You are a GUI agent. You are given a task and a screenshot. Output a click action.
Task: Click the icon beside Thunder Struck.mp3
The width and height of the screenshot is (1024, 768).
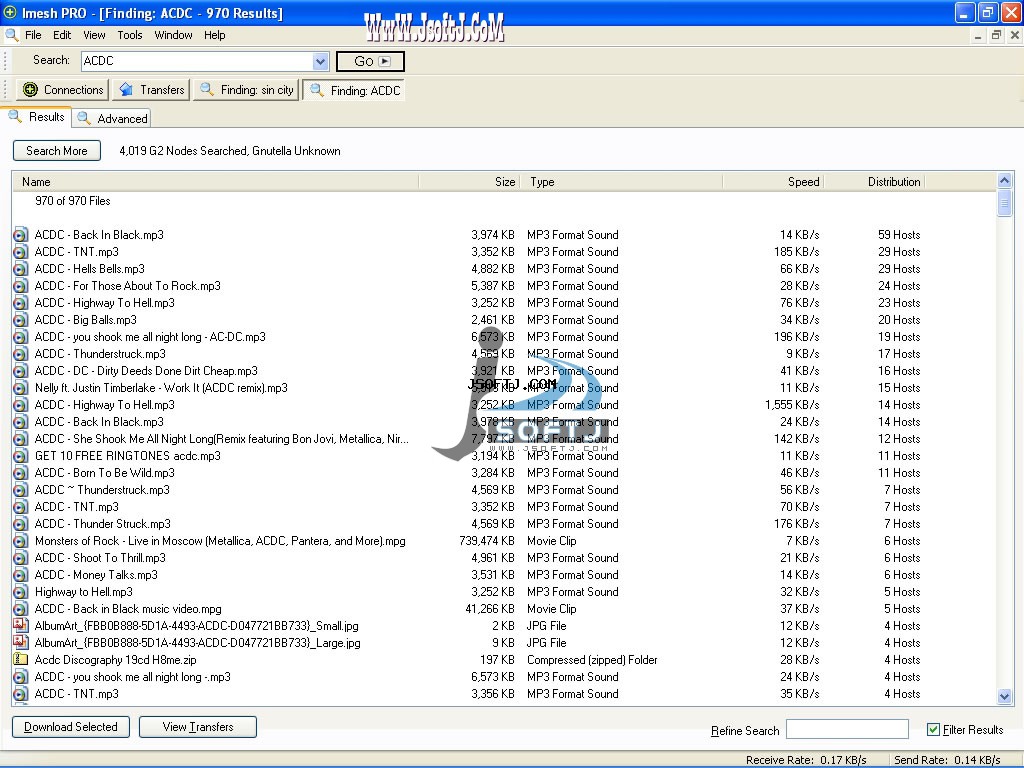pyautogui.click(x=21, y=524)
